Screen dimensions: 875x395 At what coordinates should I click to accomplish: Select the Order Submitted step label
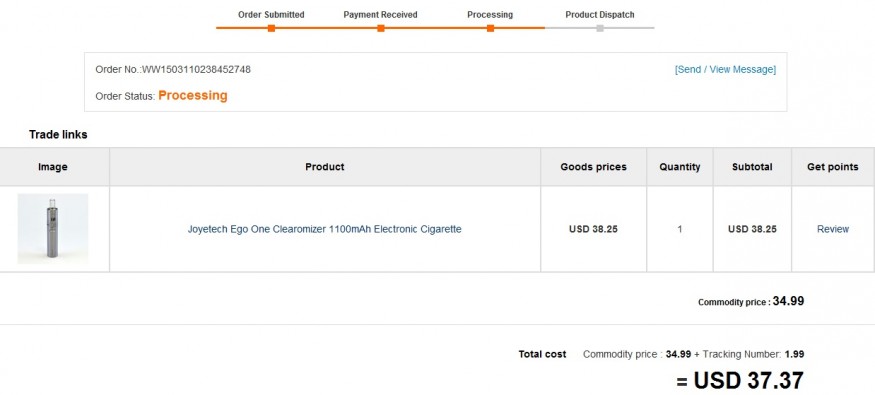[x=271, y=15]
